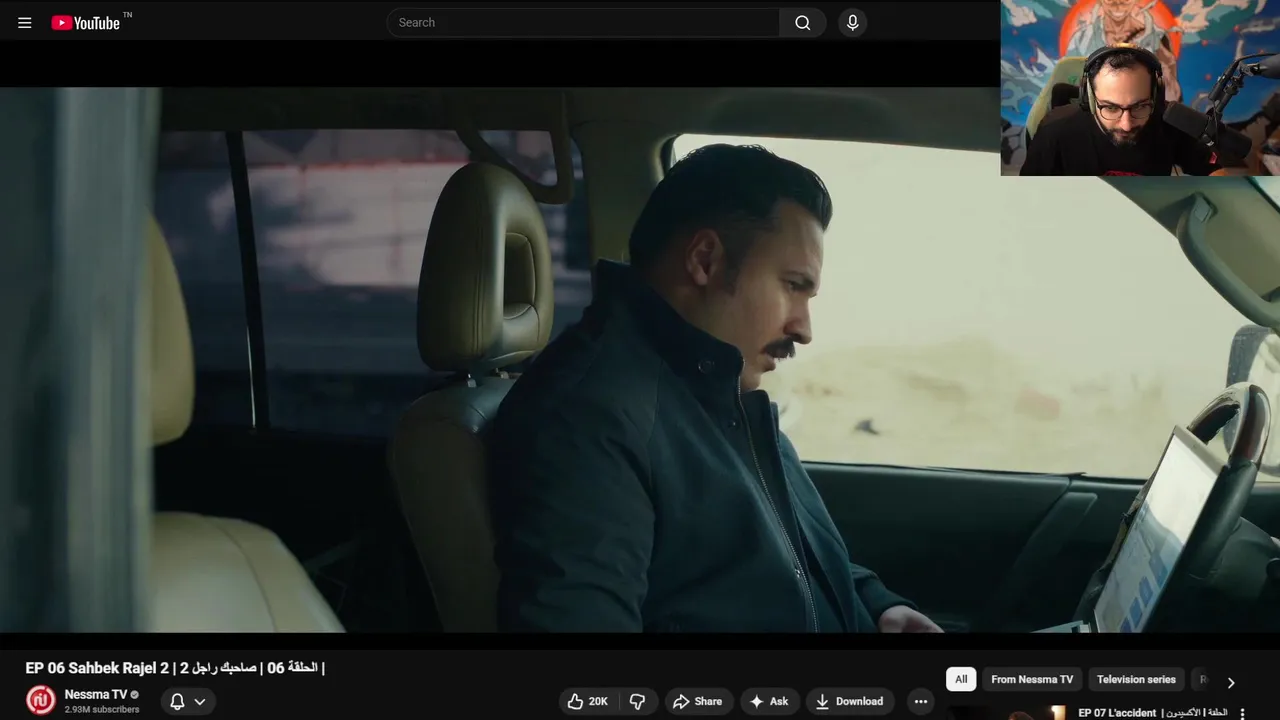Click the magnifier search button
Screen dimensions: 1280x720
(x=803, y=23)
